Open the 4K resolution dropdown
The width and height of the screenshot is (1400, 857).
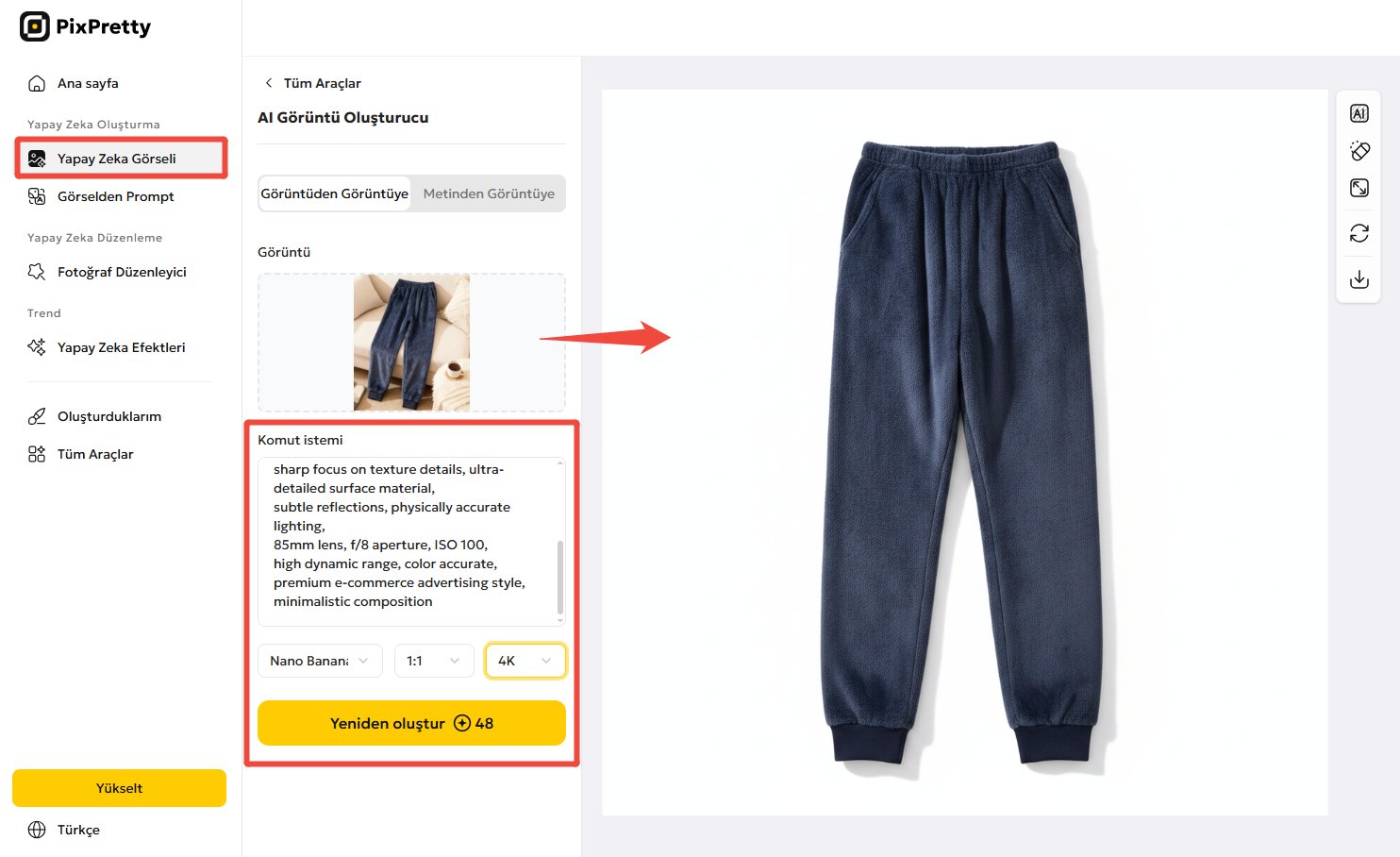click(525, 661)
